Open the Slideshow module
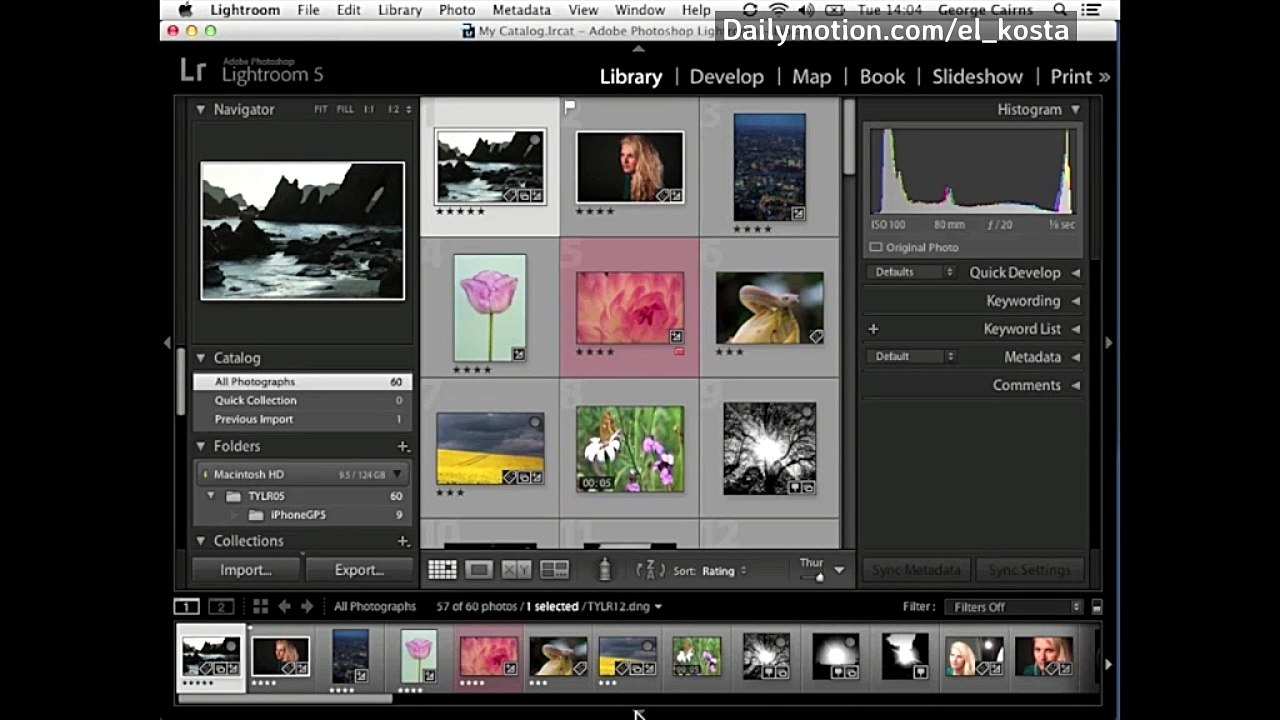 pyautogui.click(x=977, y=77)
